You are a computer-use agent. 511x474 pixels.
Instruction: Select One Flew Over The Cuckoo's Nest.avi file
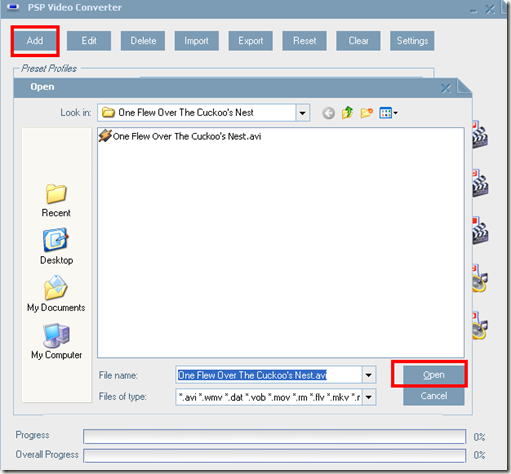[180, 136]
